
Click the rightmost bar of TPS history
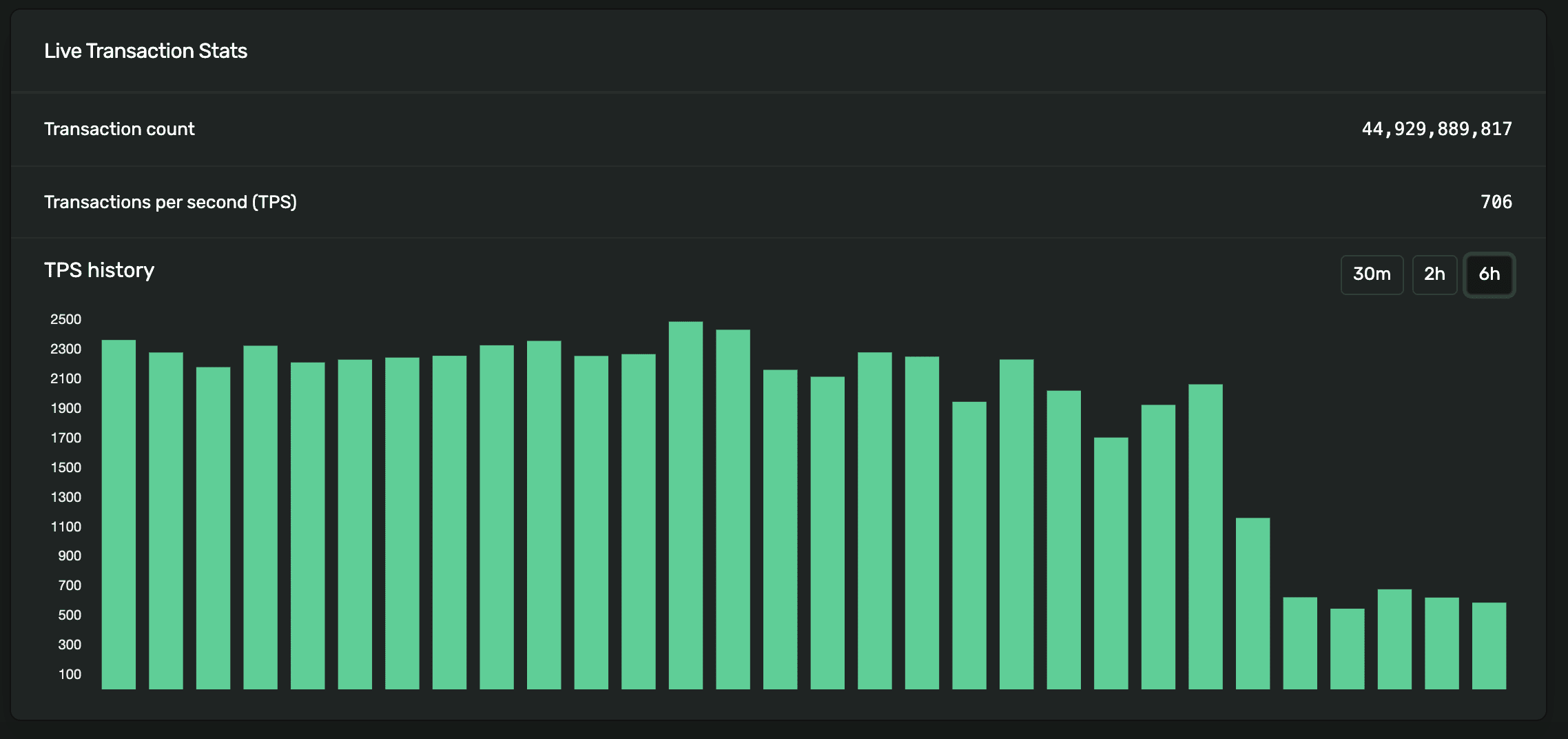tap(1489, 646)
